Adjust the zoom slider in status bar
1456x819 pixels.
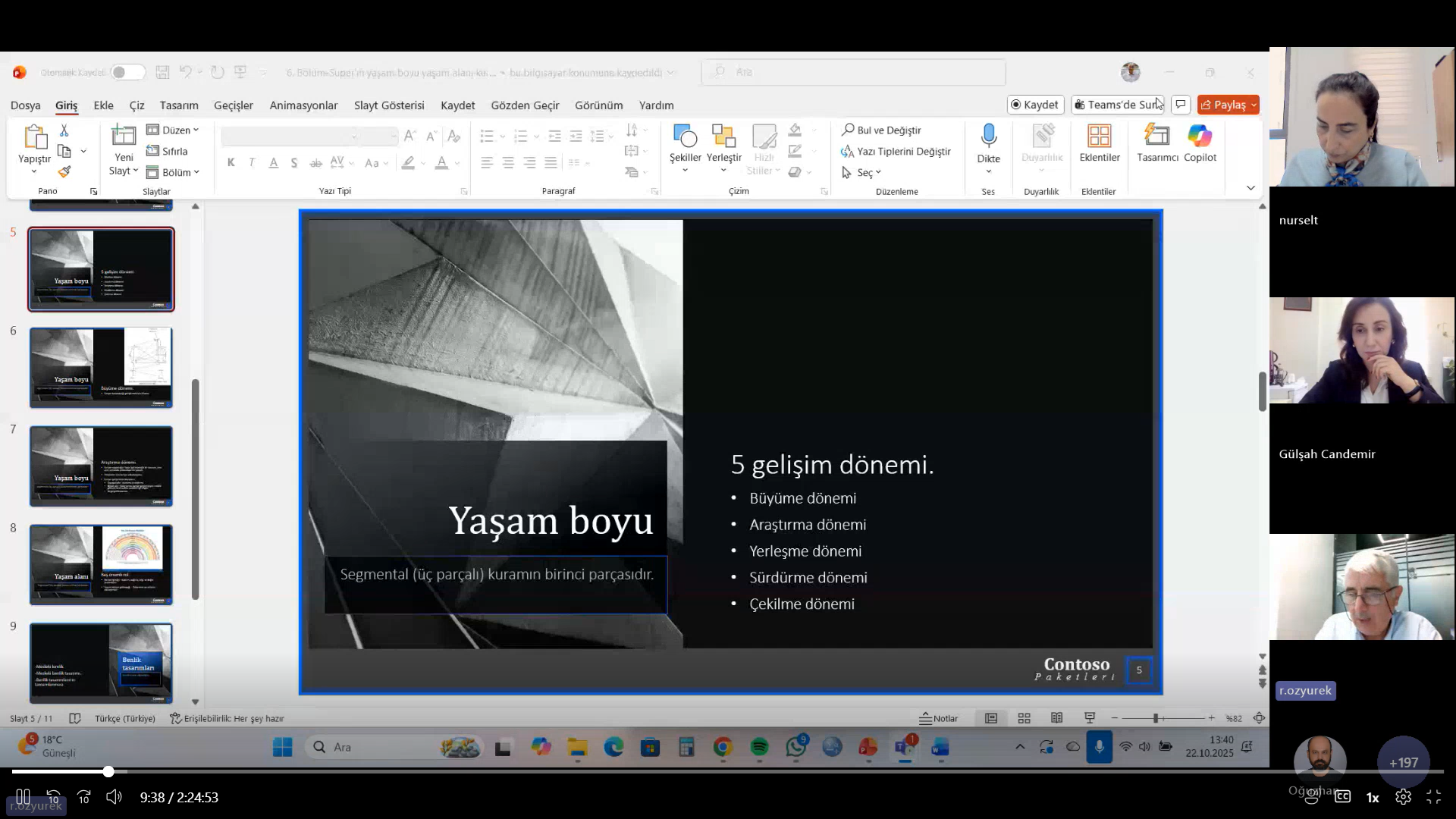pyautogui.click(x=1156, y=718)
